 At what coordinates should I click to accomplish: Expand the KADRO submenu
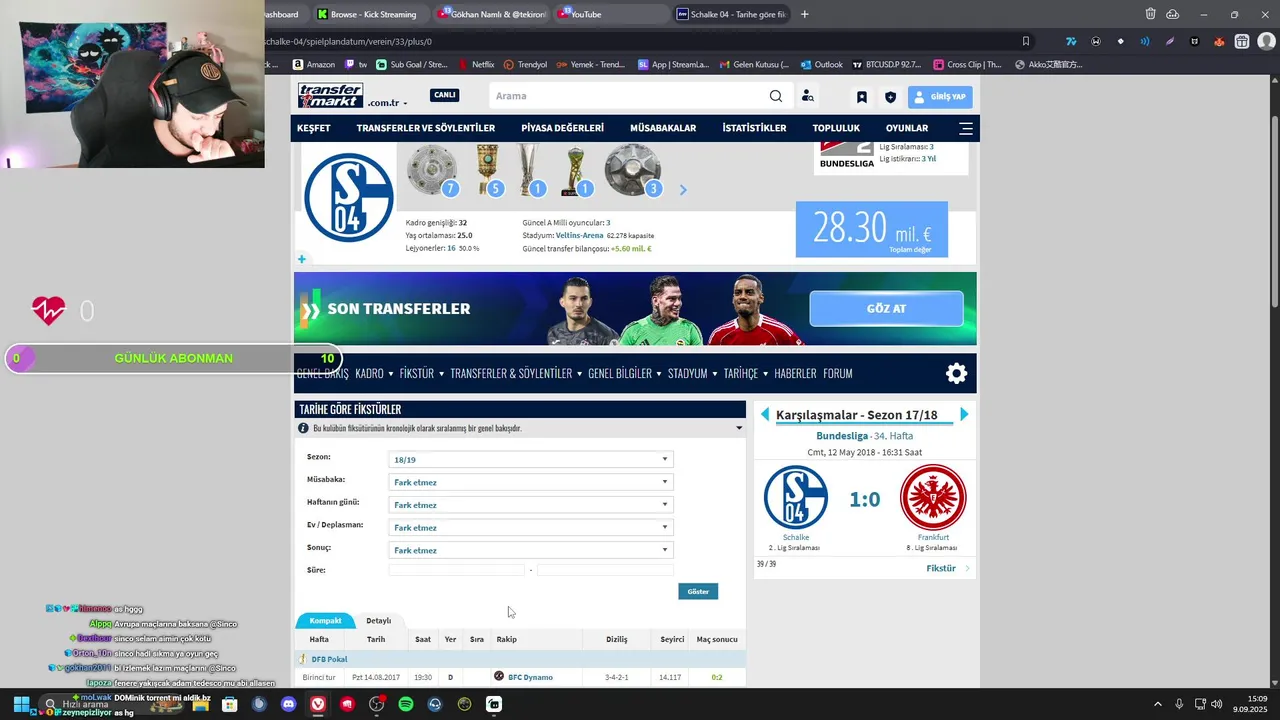(374, 373)
